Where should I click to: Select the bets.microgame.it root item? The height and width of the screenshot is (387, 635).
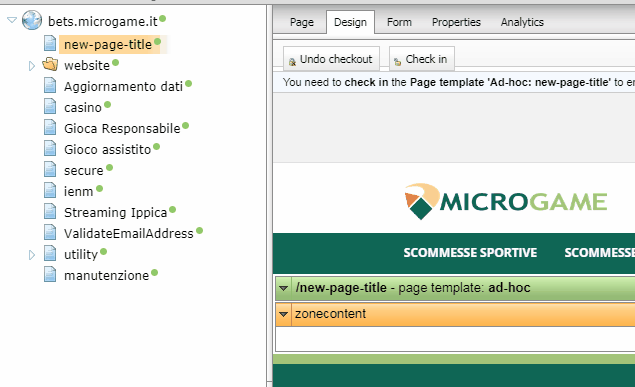102,21
